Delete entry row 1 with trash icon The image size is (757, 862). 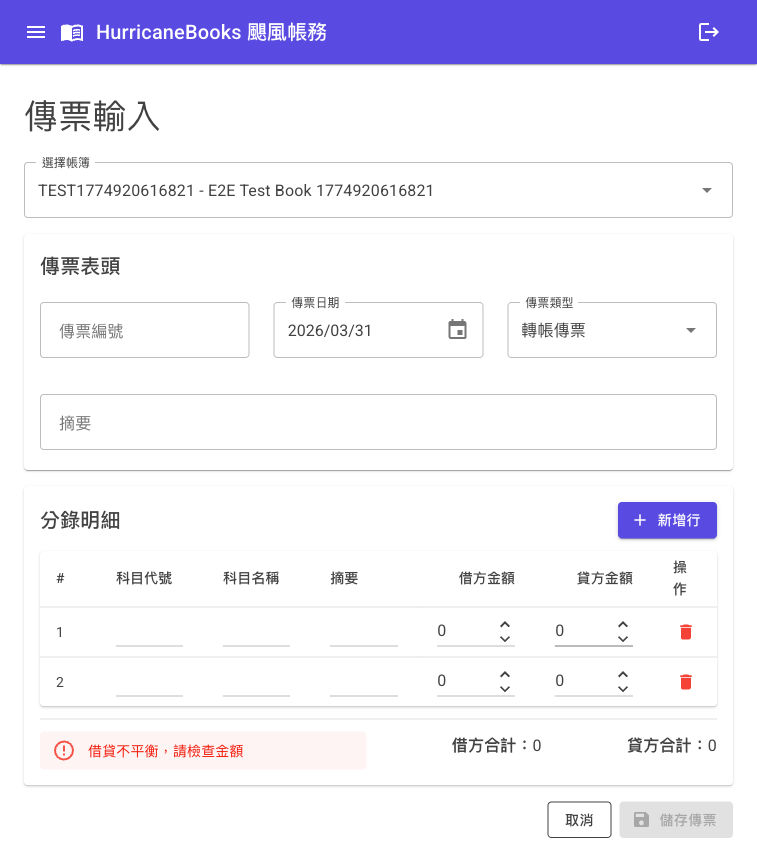click(685, 632)
